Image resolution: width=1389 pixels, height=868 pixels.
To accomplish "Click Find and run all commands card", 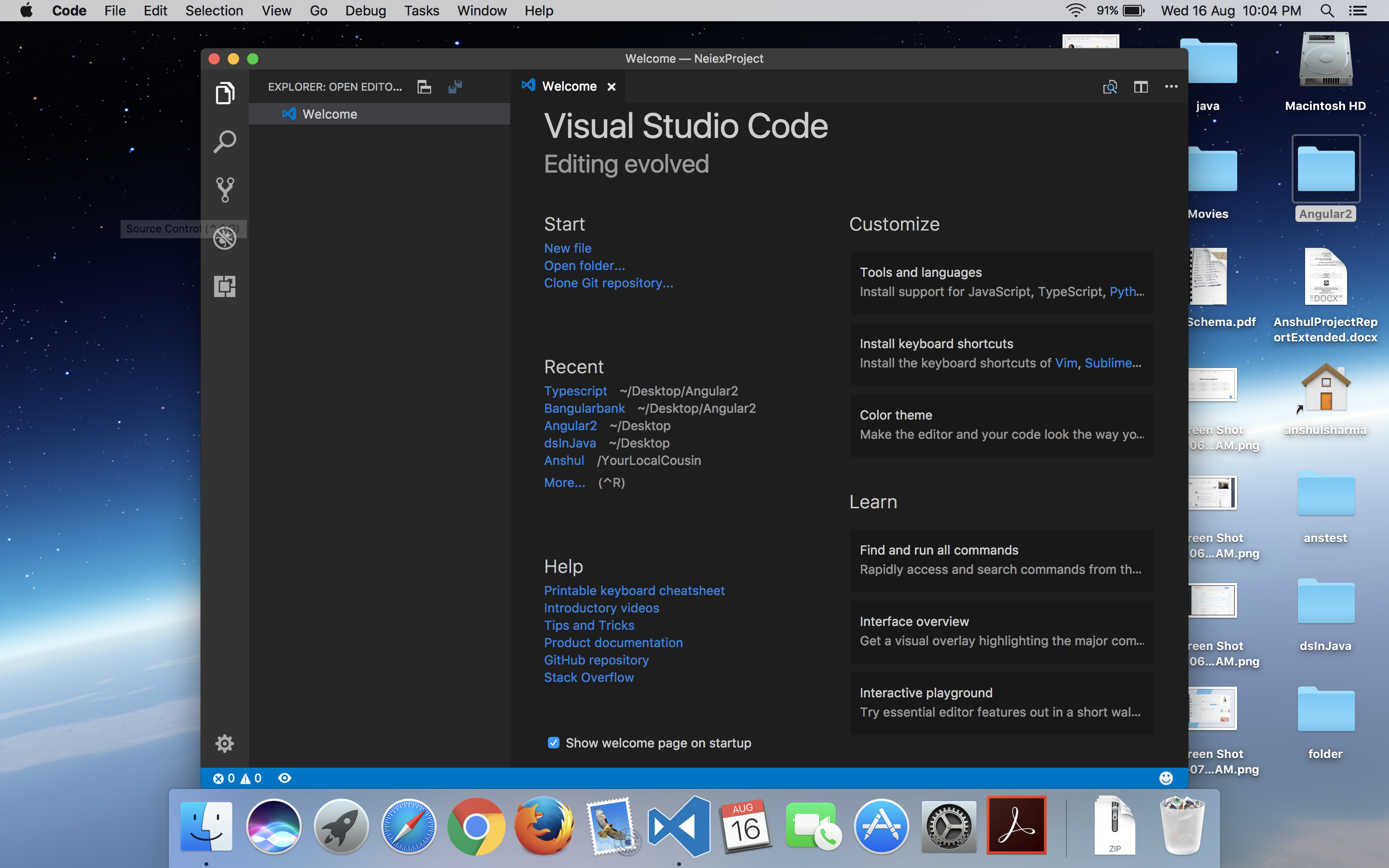I will (1002, 560).
